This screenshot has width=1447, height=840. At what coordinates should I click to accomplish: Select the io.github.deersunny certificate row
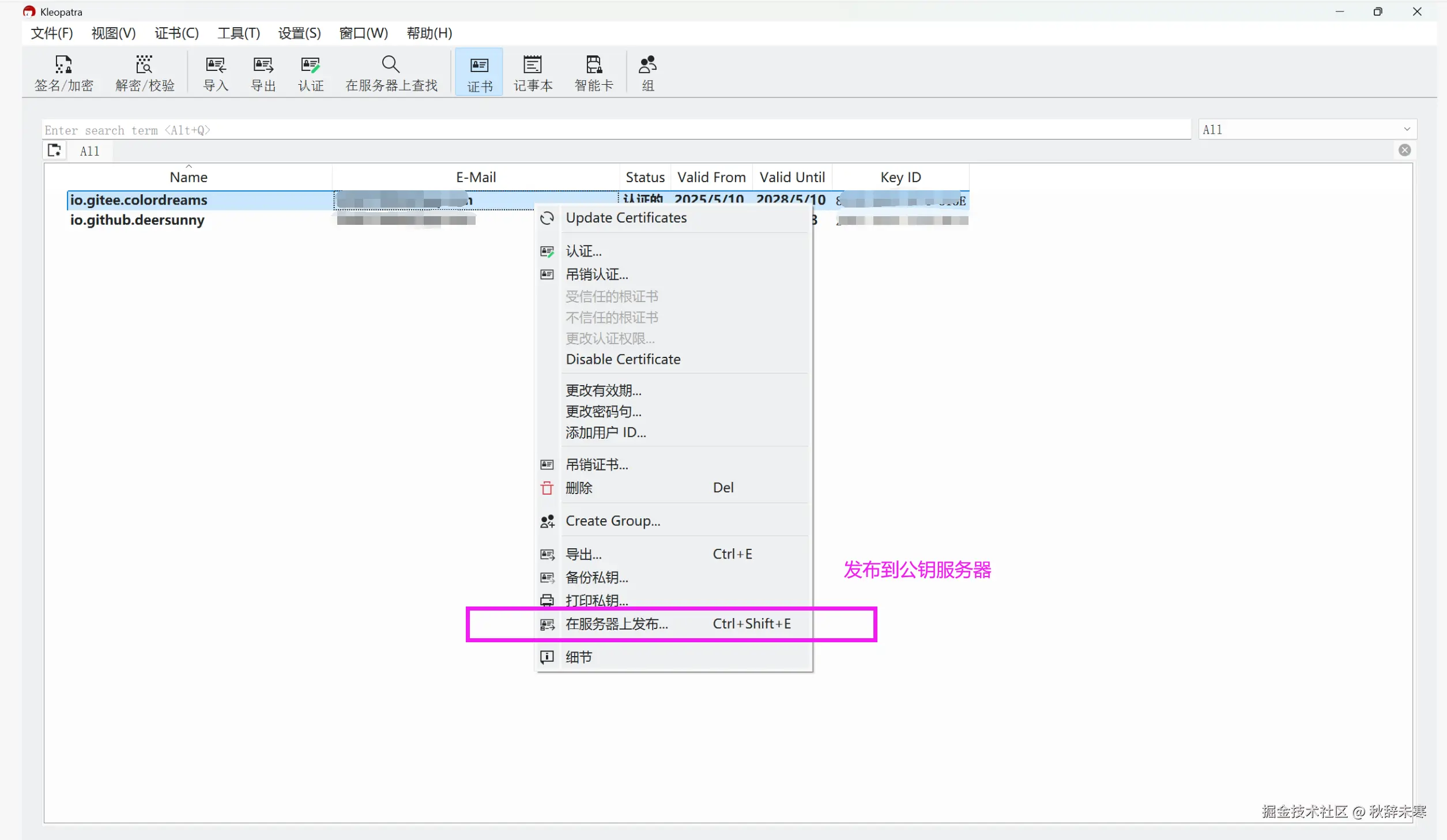(137, 220)
